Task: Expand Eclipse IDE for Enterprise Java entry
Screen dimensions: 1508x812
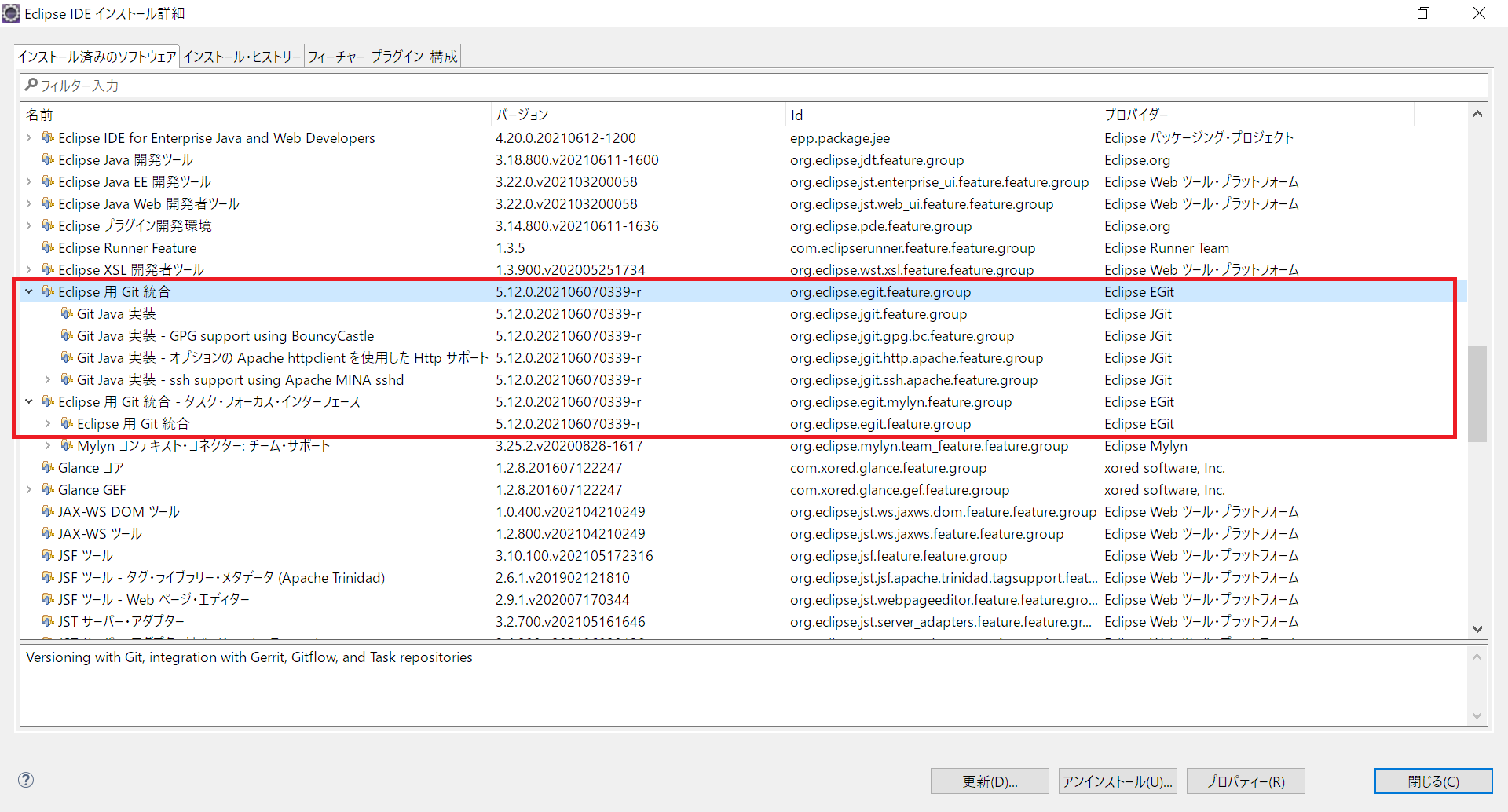Action: tap(29, 137)
